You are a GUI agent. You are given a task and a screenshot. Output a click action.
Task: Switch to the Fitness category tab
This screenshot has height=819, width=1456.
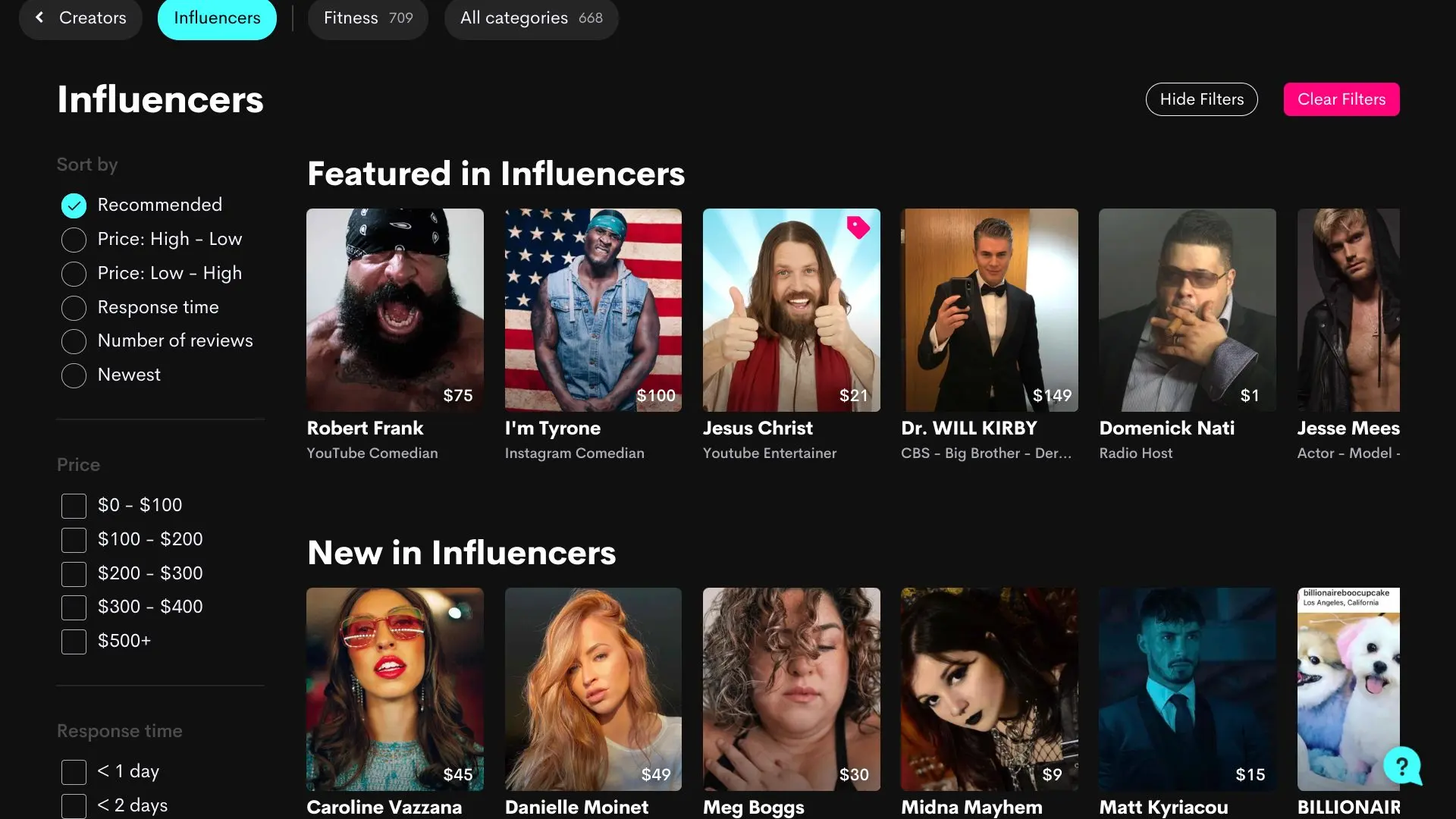pyautogui.click(x=368, y=18)
